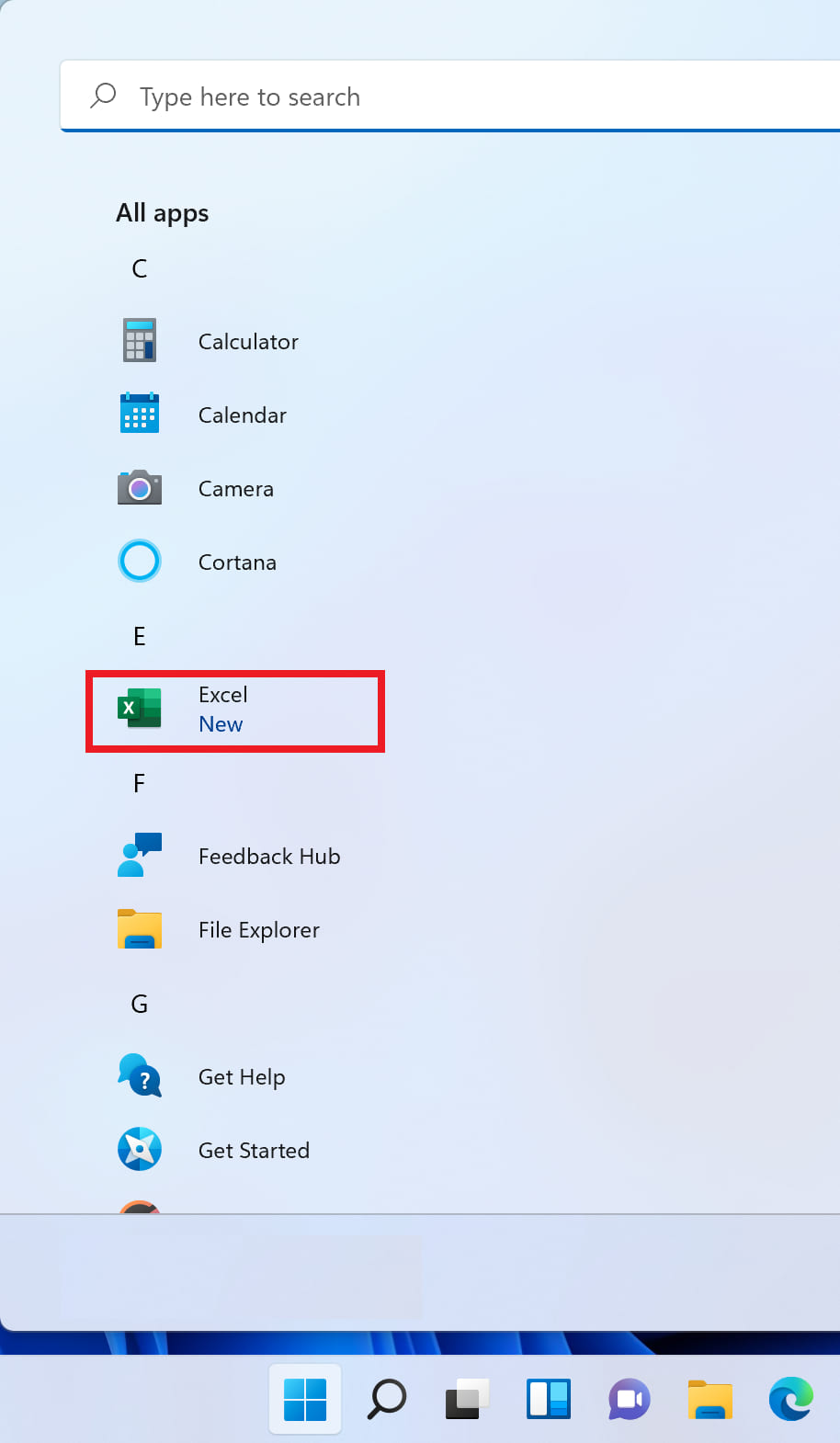The width and height of the screenshot is (840, 1443).
Task: Open Search from the taskbar magnifier
Action: [x=387, y=1400]
